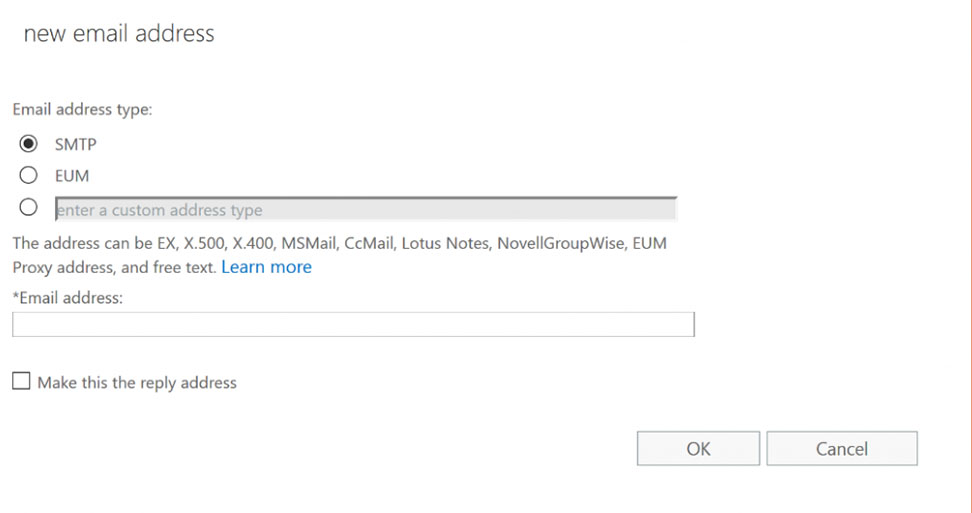
Task: Confirm with the OK button
Action: pyautogui.click(x=698, y=449)
